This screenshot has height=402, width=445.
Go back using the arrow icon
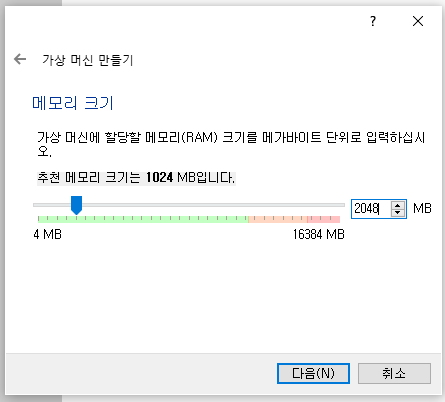click(20, 59)
